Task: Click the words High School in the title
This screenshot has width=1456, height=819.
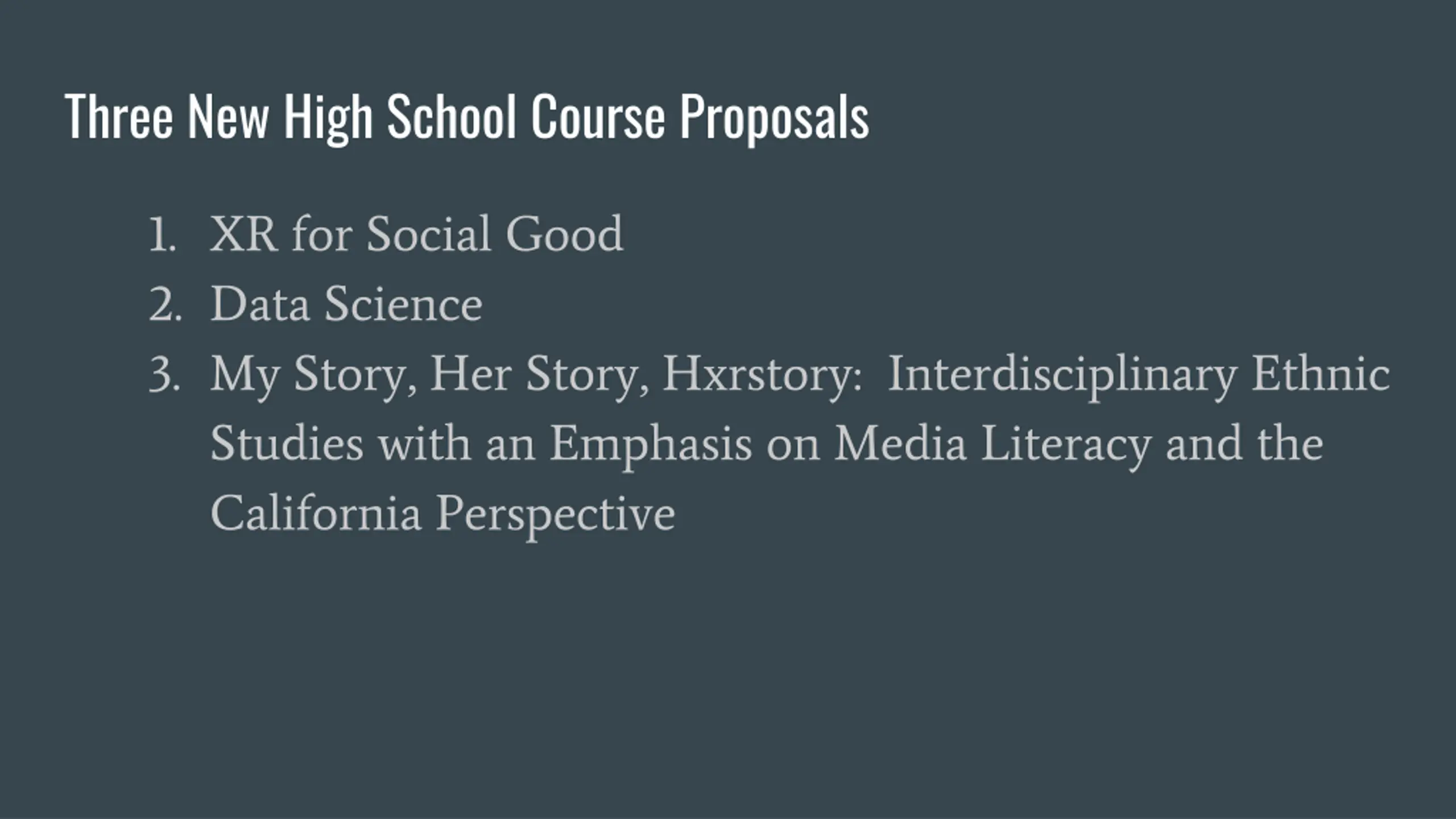Action: click(x=400, y=117)
